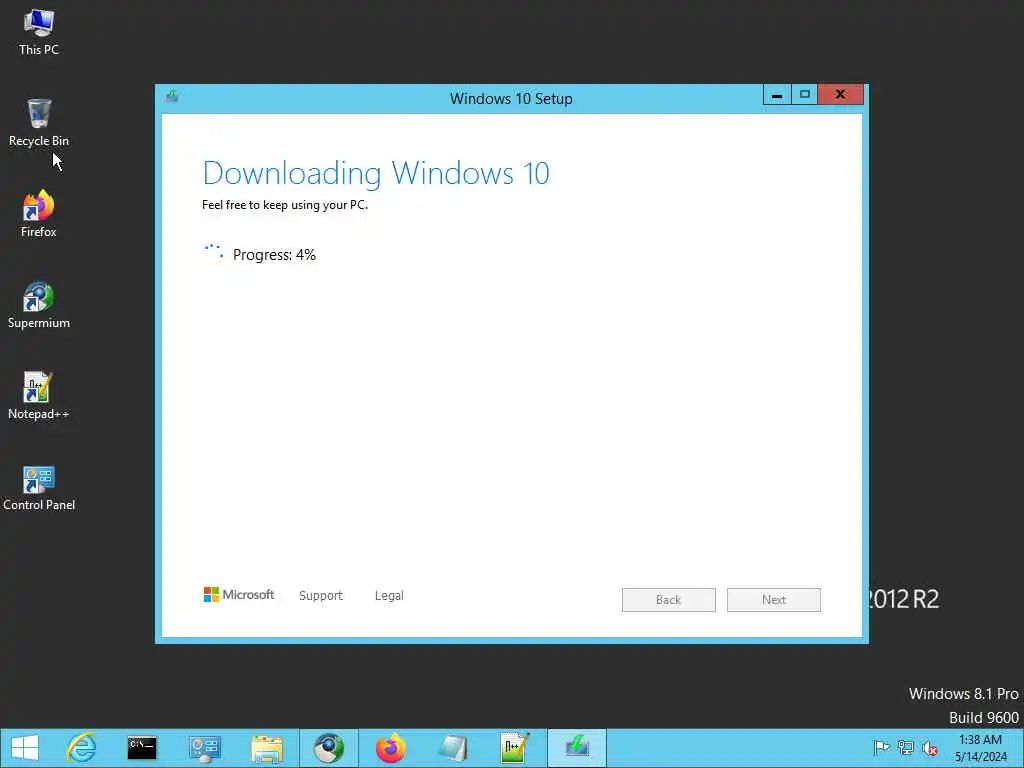
Task: Open Control Panel from the taskbar
Action: pyautogui.click(x=204, y=748)
